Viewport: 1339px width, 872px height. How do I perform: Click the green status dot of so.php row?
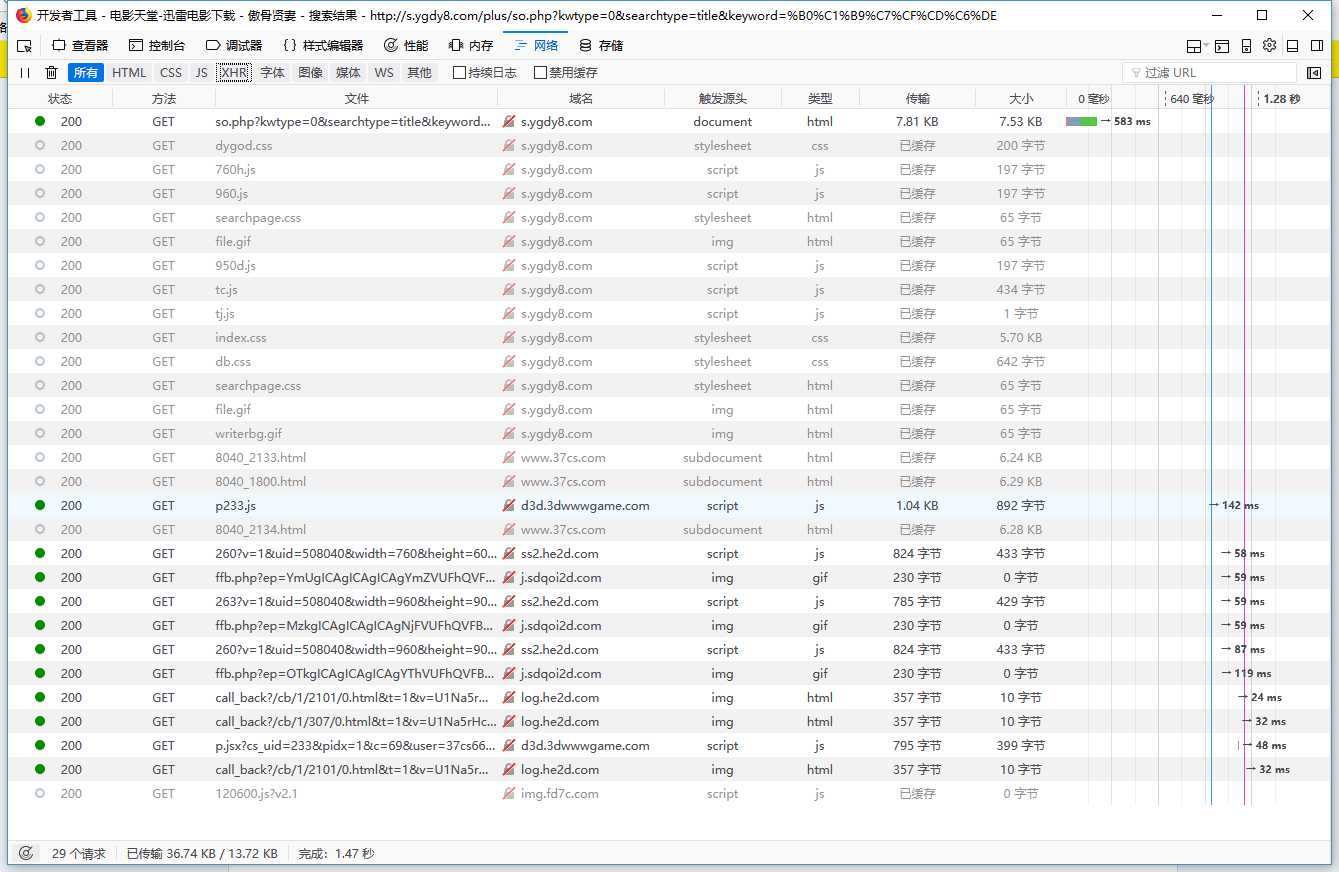pyautogui.click(x=40, y=121)
